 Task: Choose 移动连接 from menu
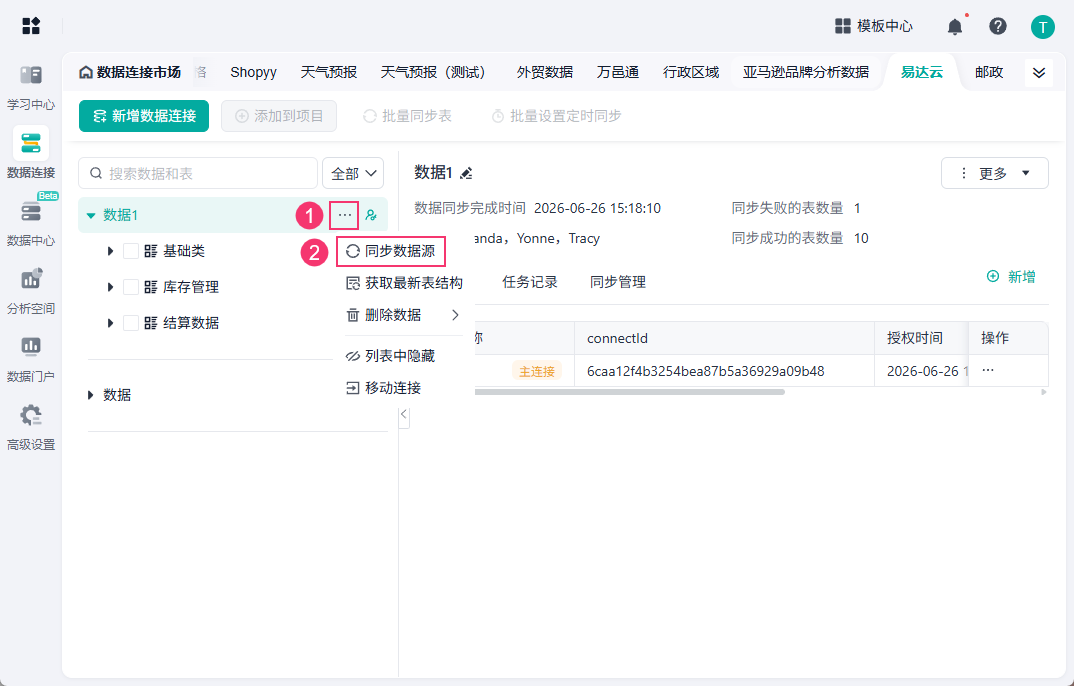(x=384, y=388)
